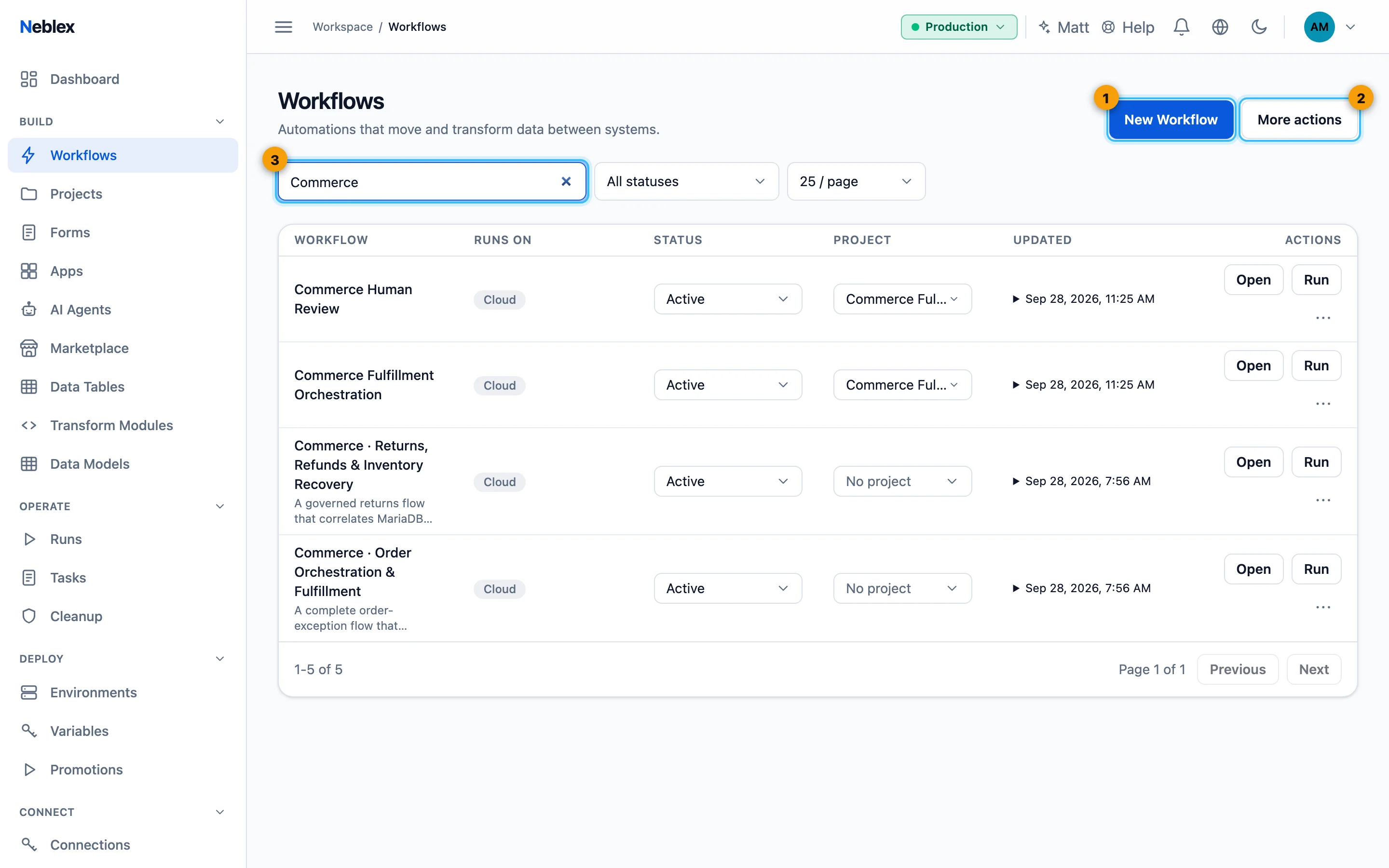Screen dimensions: 1389x868
Task: Click the Marketplace storefront icon
Action: point(29,348)
